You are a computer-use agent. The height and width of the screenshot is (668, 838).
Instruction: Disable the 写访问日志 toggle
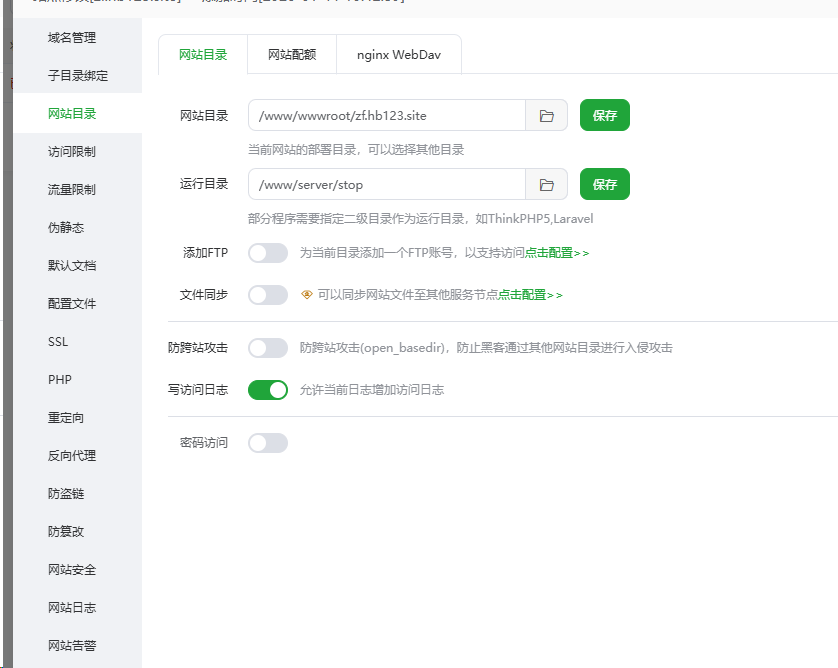[268, 390]
